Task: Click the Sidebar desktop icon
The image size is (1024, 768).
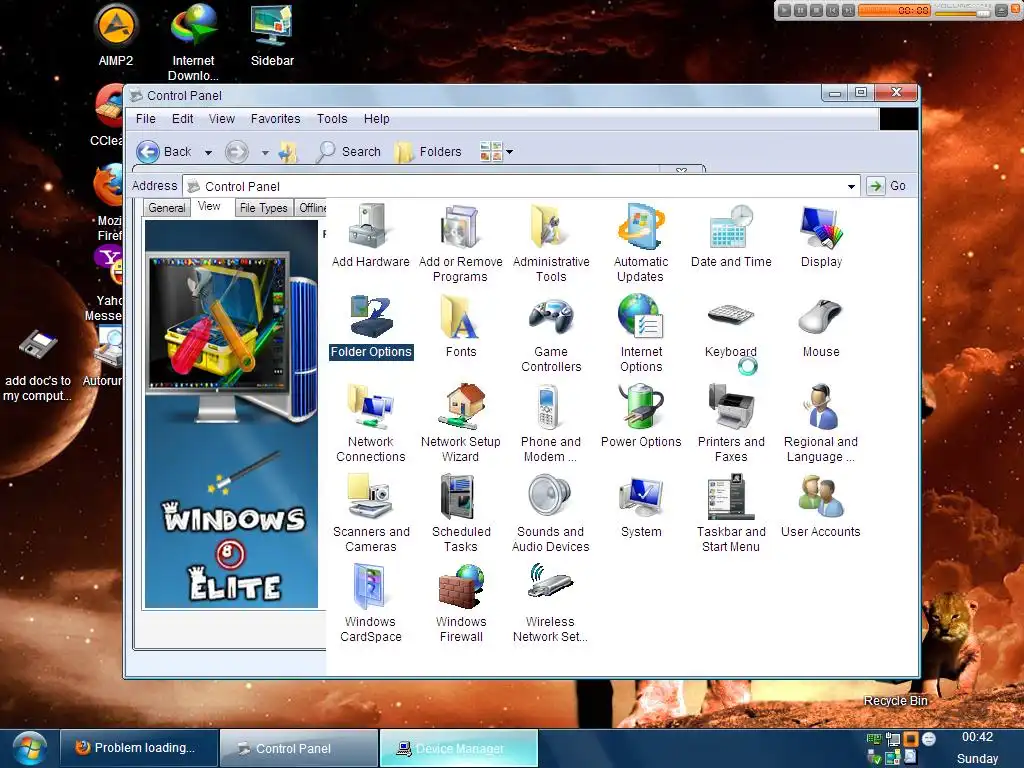Action: pos(272,36)
